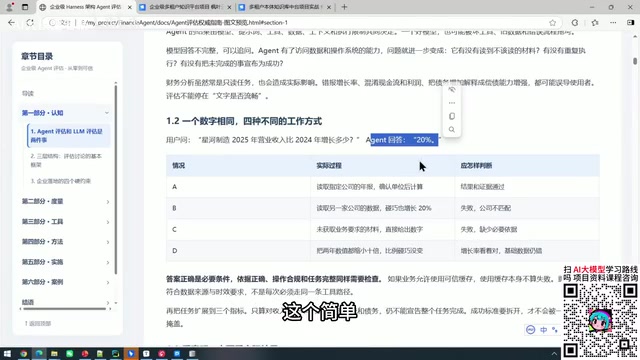
Task: Collapse the 第一部分·认知 sidebar section
Action: click(x=107, y=113)
